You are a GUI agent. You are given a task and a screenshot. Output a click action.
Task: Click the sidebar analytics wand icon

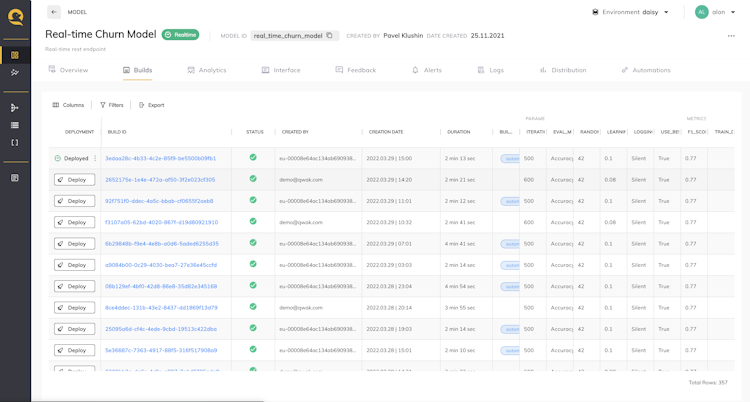15,72
